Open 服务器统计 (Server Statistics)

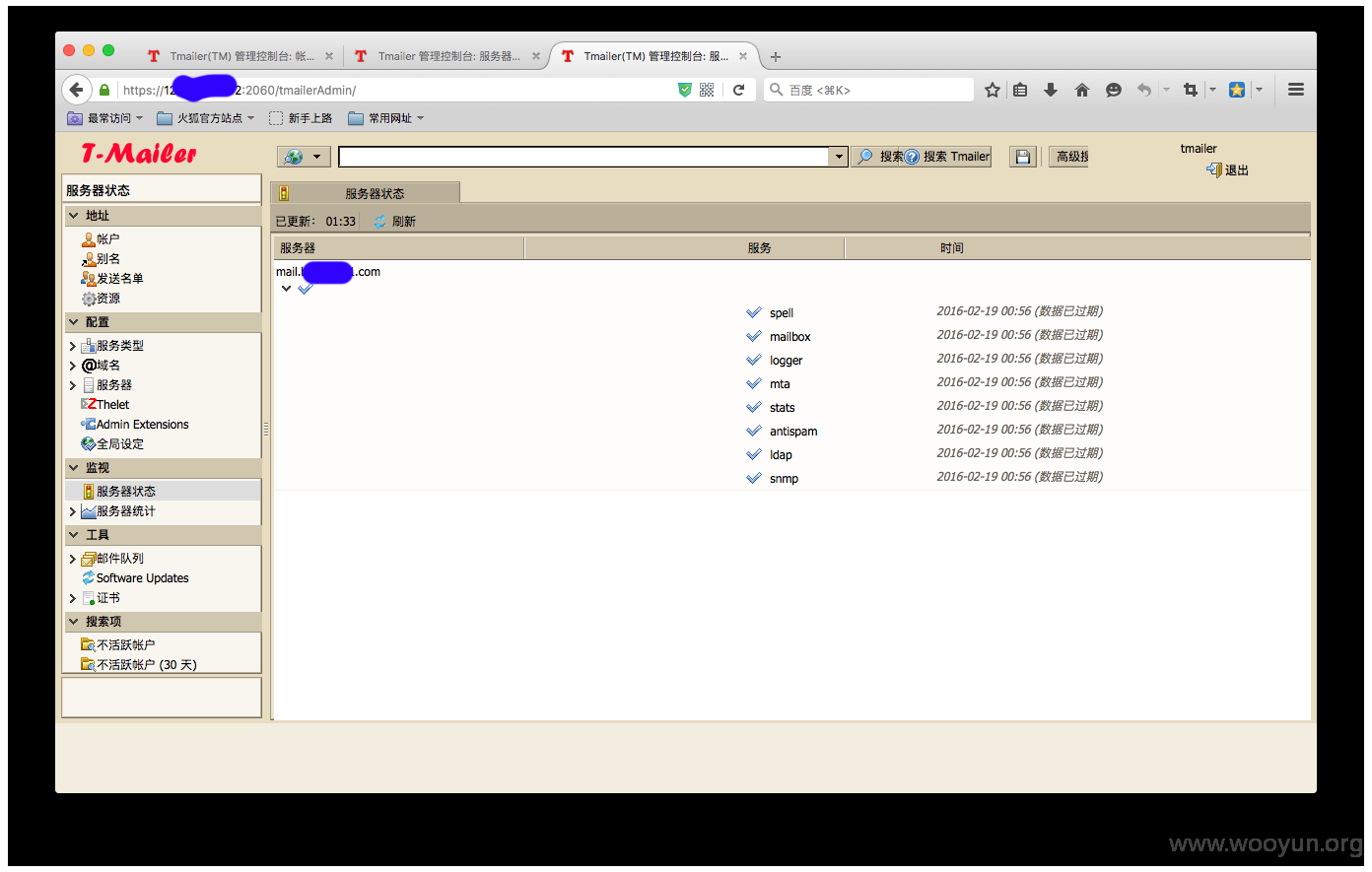[x=118, y=511]
